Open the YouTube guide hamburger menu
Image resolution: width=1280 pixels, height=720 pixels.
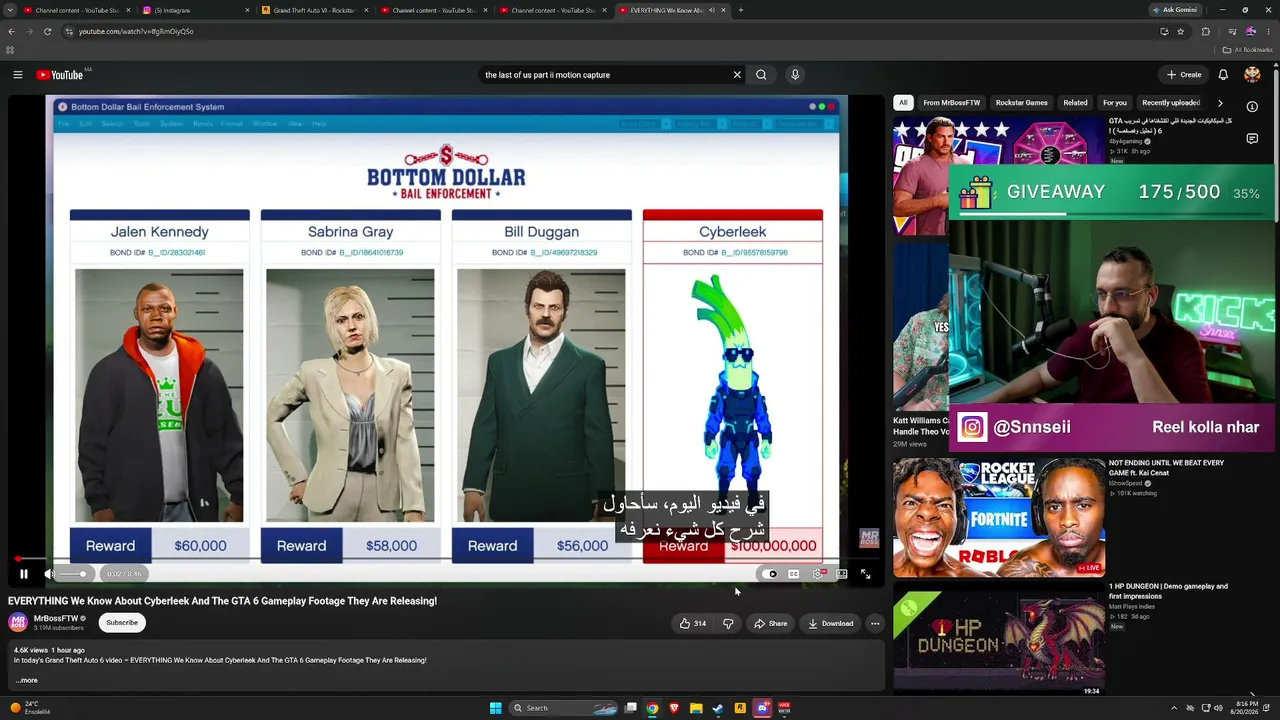pyautogui.click(x=18, y=75)
